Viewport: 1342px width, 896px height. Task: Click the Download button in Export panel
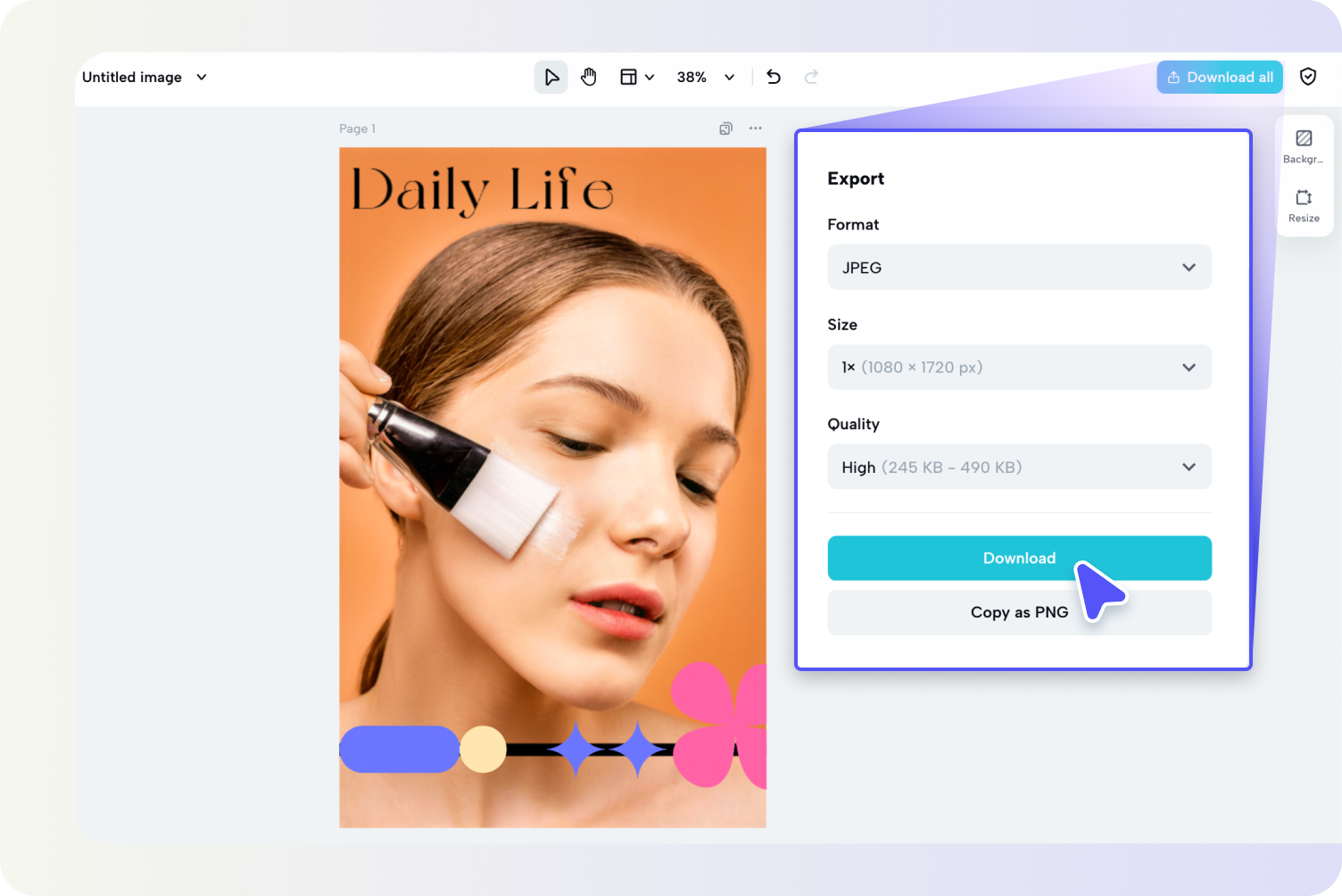[x=1019, y=558]
